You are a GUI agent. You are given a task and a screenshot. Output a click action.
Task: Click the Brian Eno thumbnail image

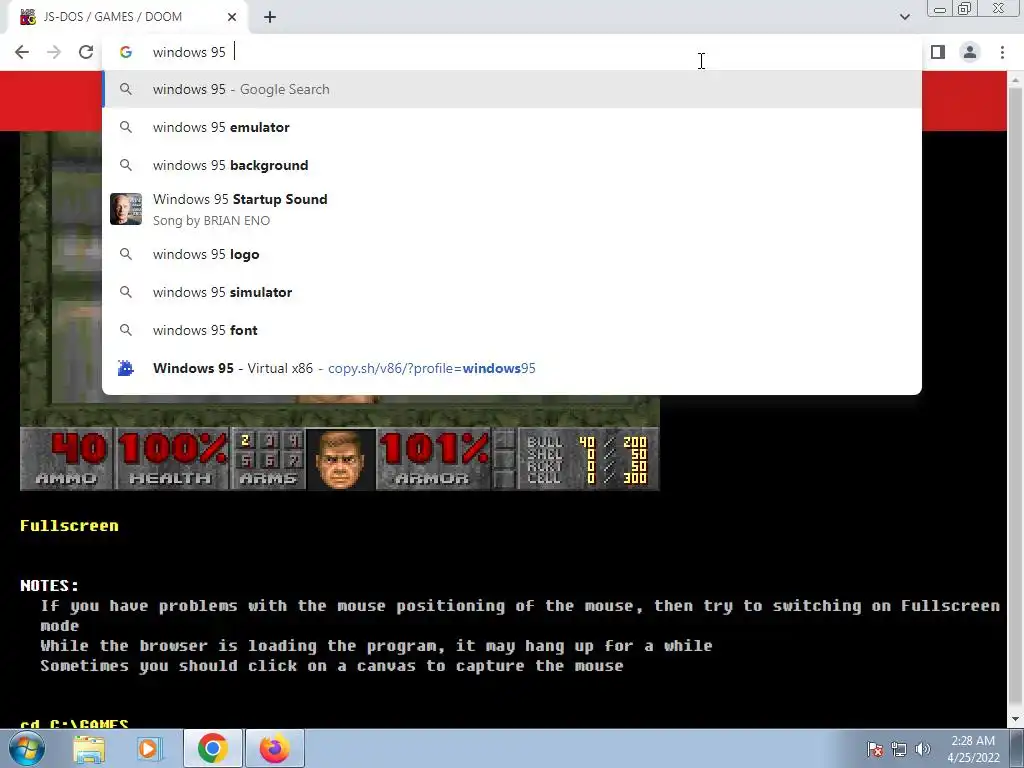[x=125, y=209]
